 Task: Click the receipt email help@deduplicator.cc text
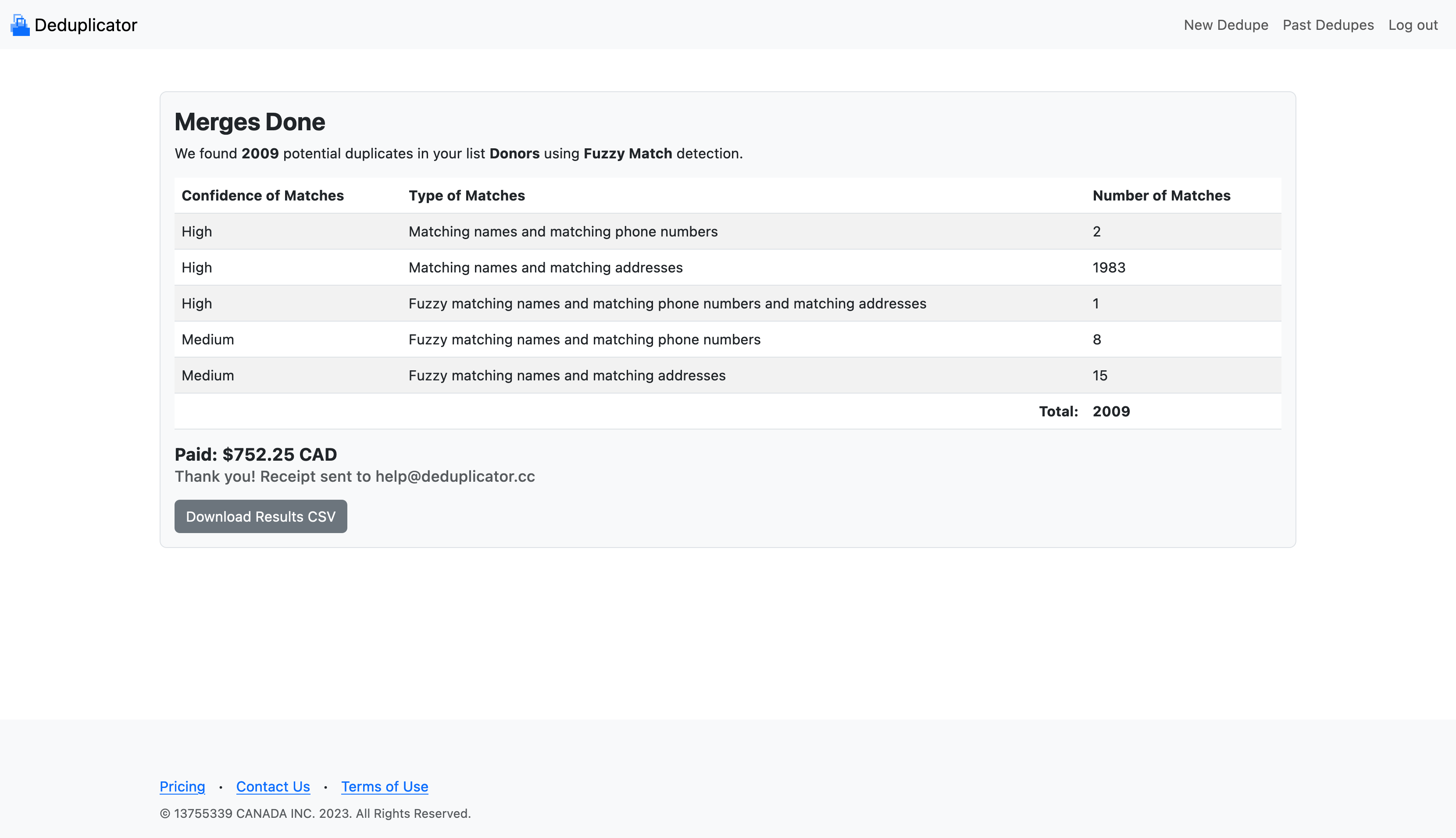coord(454,476)
